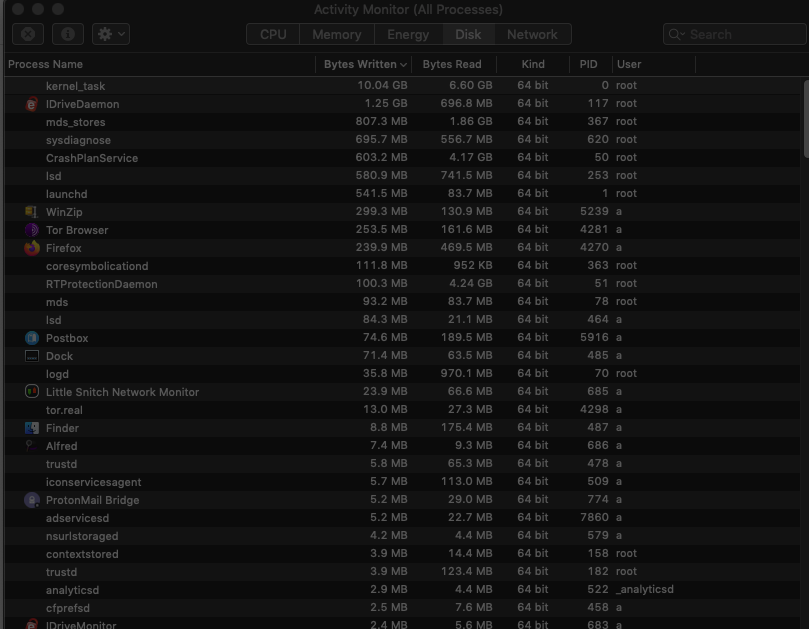Screen dimensions: 809x629
Task: Select the RTProtectionDaemon process
Action: tap(402, 284)
